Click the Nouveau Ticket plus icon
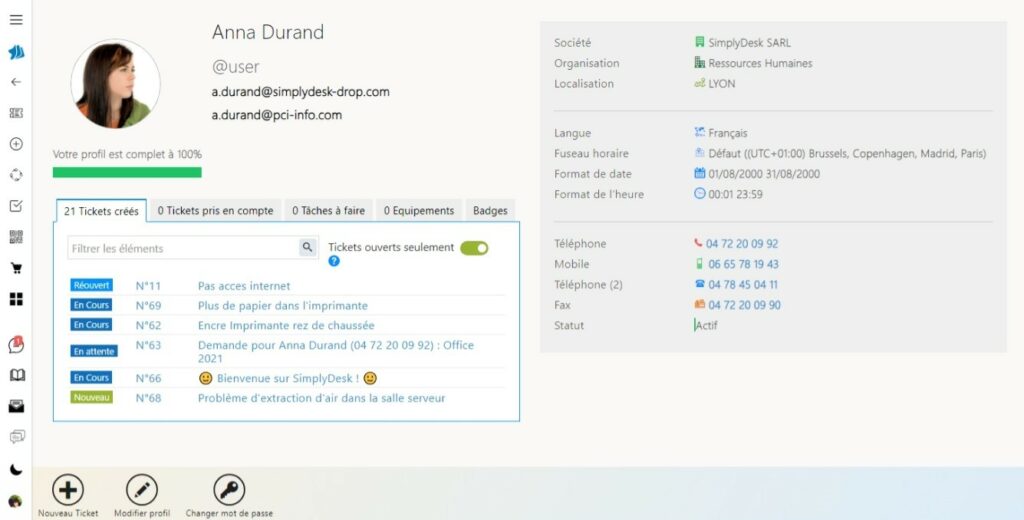 68,490
